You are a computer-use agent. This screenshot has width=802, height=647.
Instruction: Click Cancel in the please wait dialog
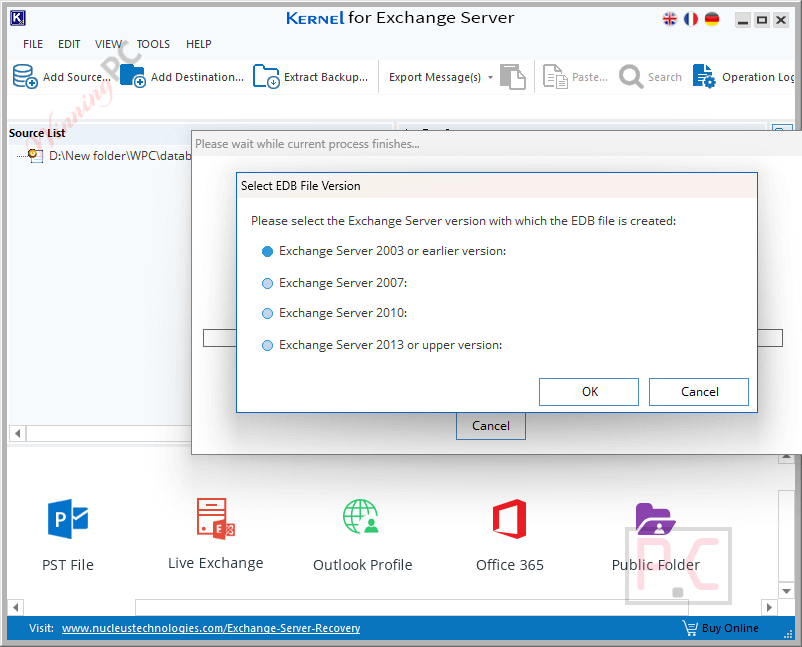tap(491, 426)
